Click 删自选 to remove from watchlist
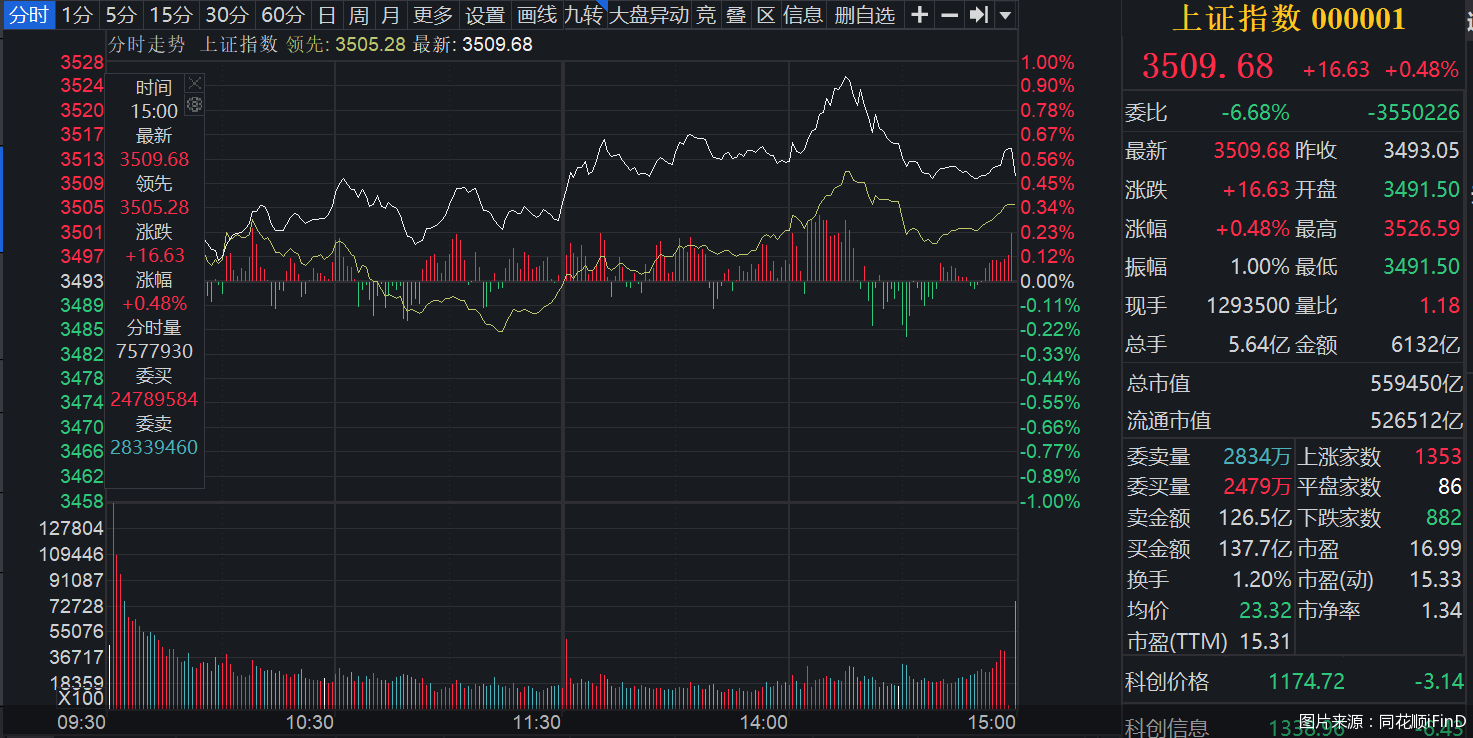1473x738 pixels. click(865, 15)
